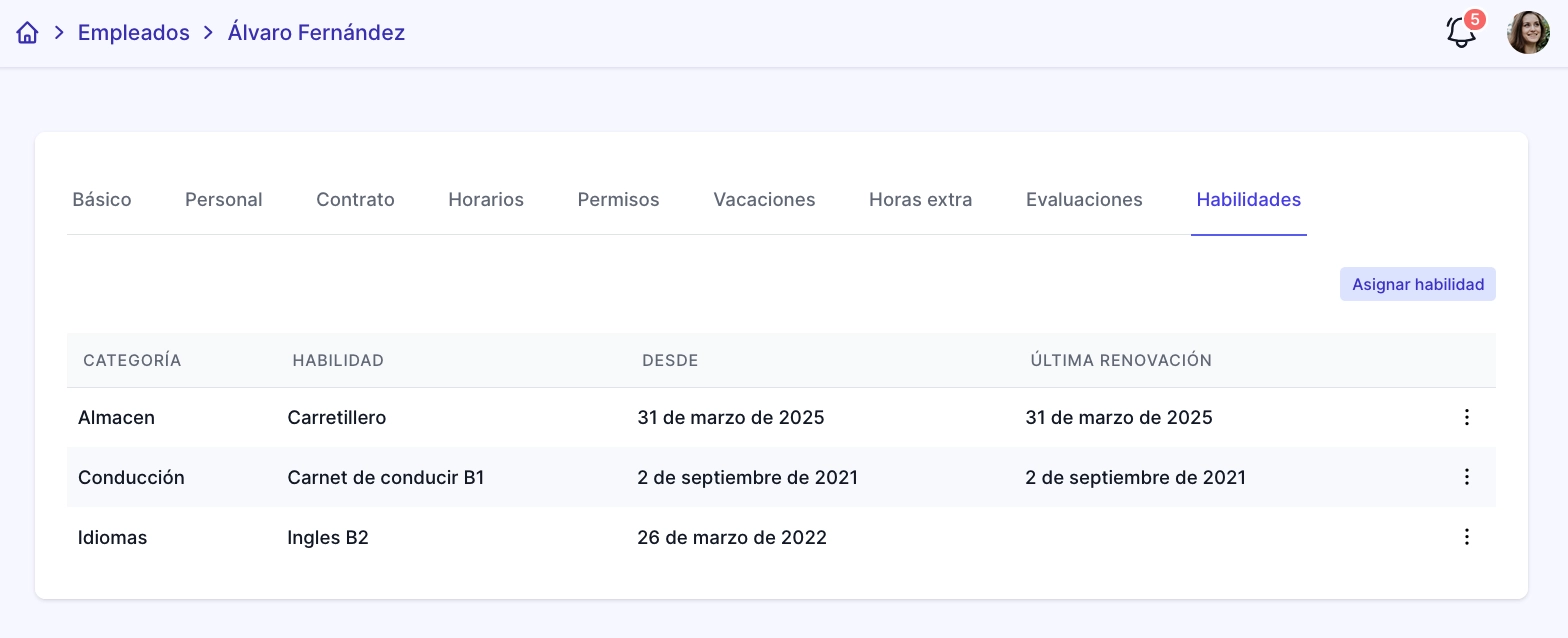Open the actions menu for Carnet de conducir B1
Image resolution: width=1568 pixels, height=638 pixels.
[1467, 477]
